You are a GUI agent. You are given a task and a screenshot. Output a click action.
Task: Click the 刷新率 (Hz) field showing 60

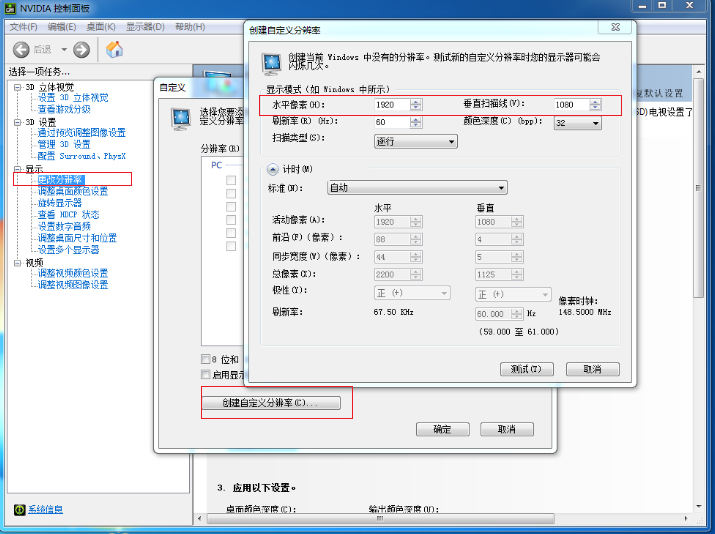392,122
